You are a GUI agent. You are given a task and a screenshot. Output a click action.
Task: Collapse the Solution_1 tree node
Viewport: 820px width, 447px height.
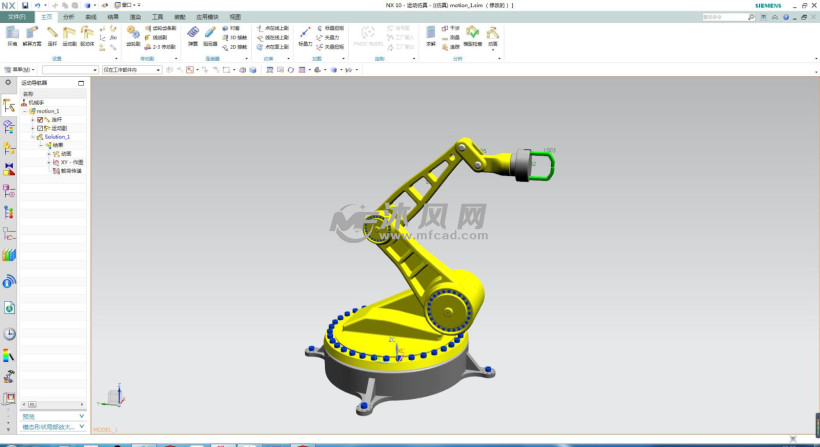(x=33, y=137)
